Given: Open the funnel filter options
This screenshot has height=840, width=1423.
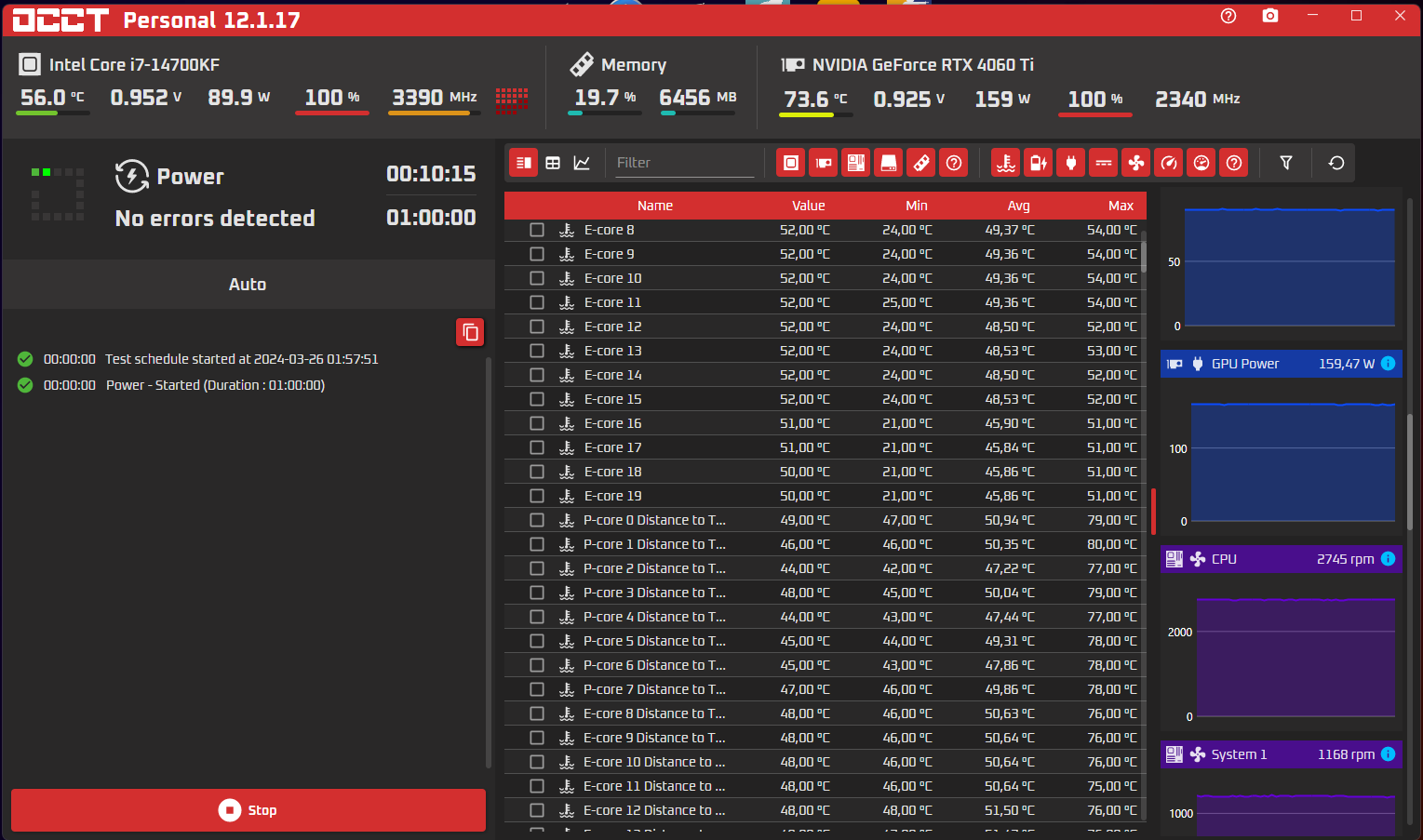Looking at the screenshot, I should (1286, 163).
